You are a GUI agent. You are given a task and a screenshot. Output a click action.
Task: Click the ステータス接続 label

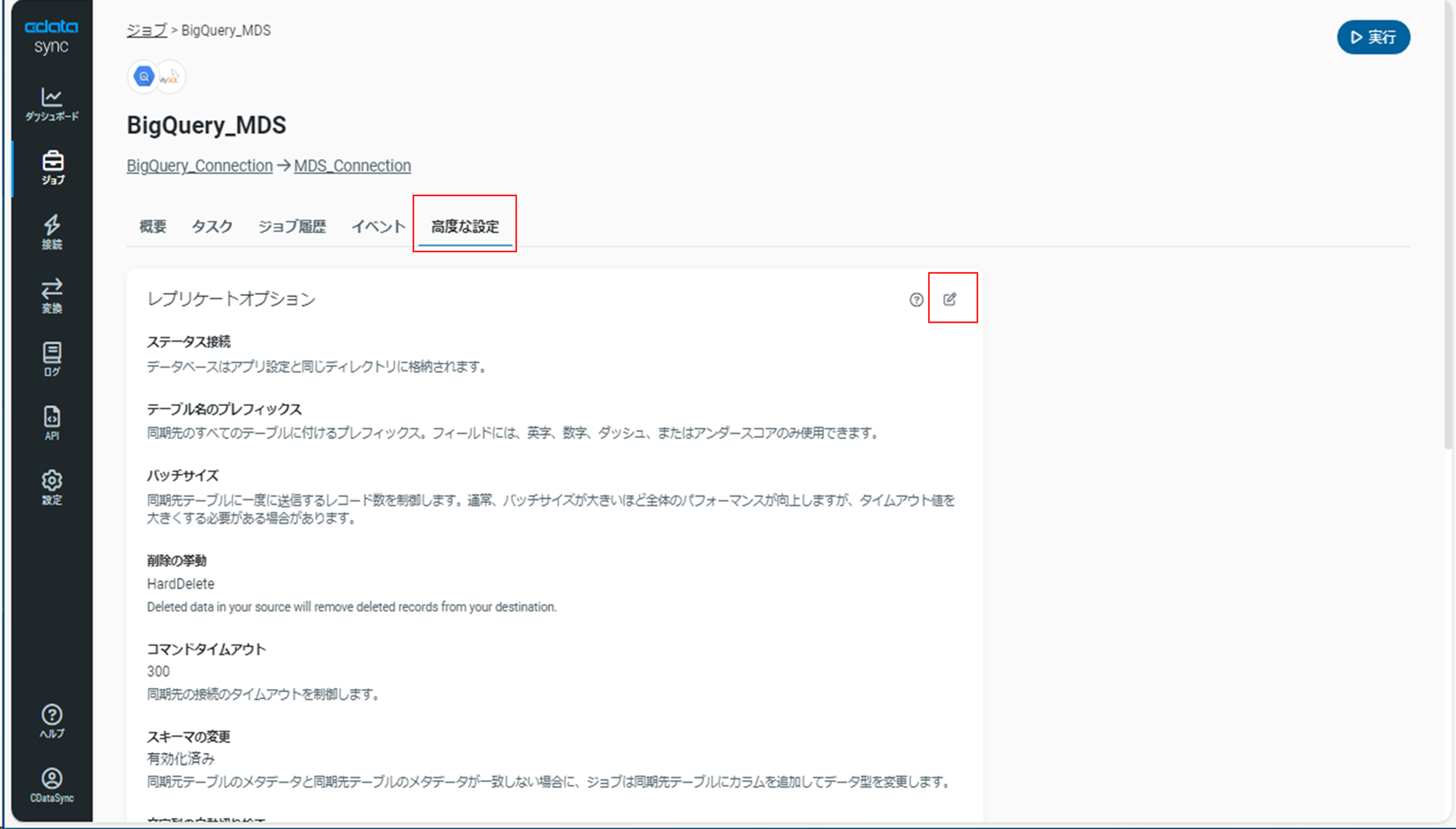(x=188, y=341)
